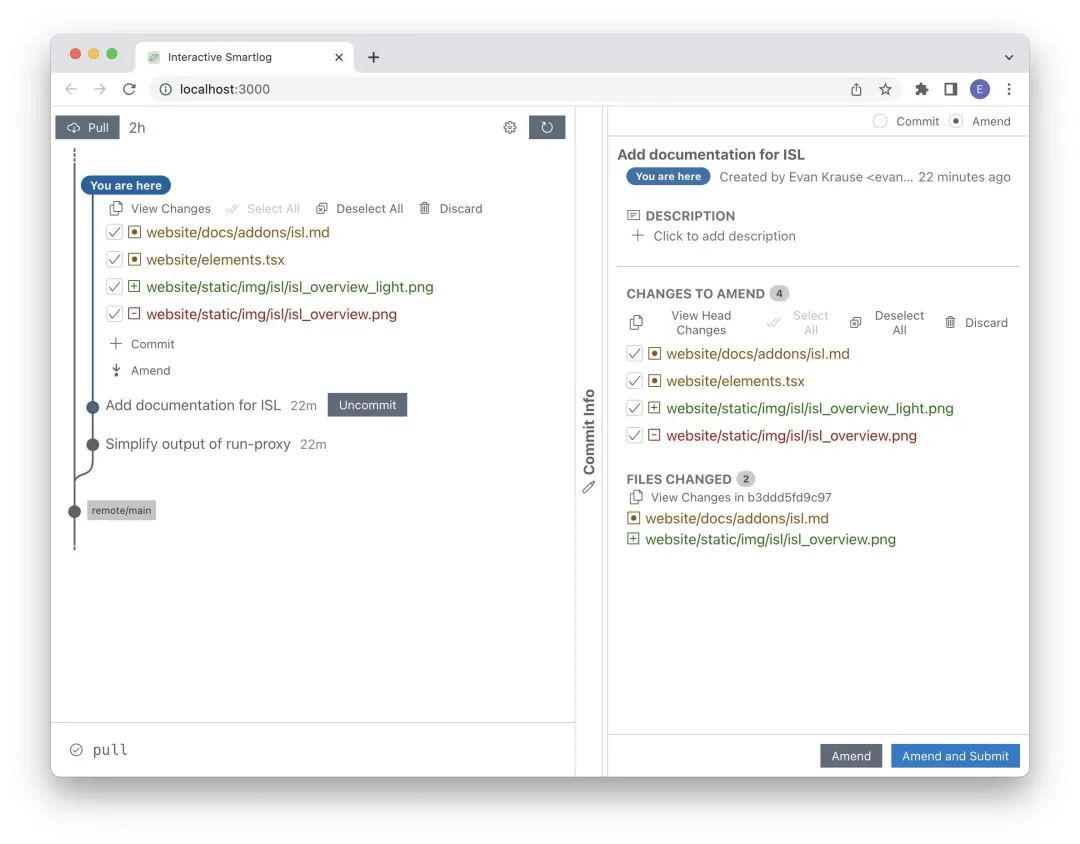Screen dimensions: 1080x844
Task: Click the remote/main bookmark tag
Action: coord(121,511)
